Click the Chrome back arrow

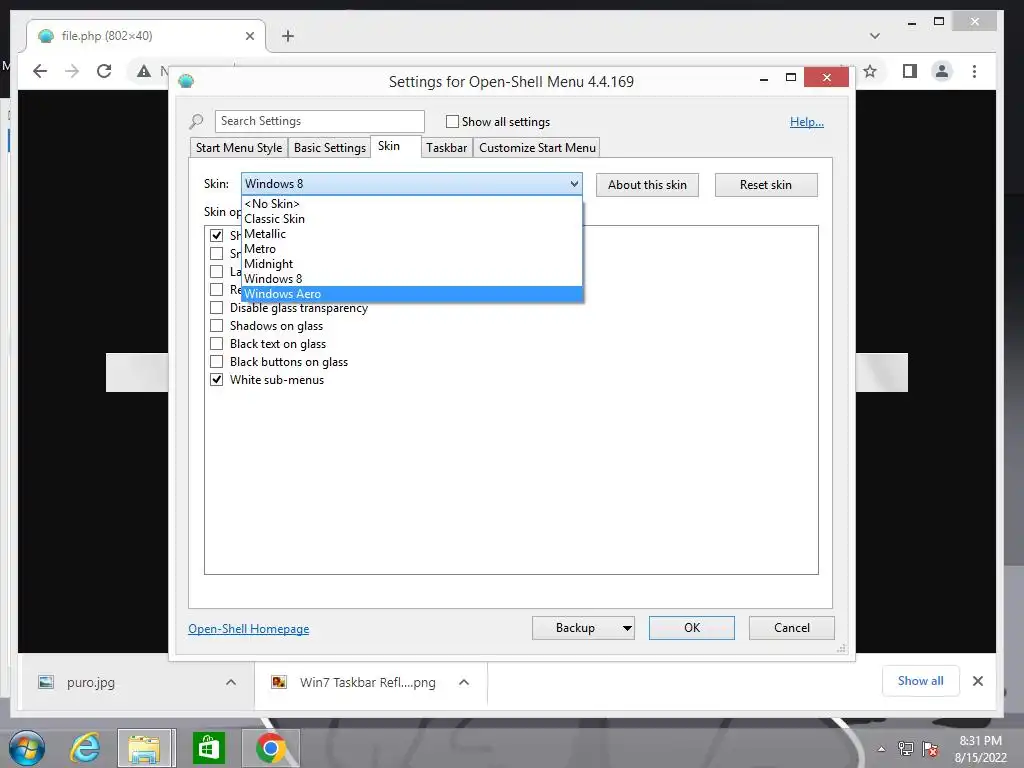[40, 71]
